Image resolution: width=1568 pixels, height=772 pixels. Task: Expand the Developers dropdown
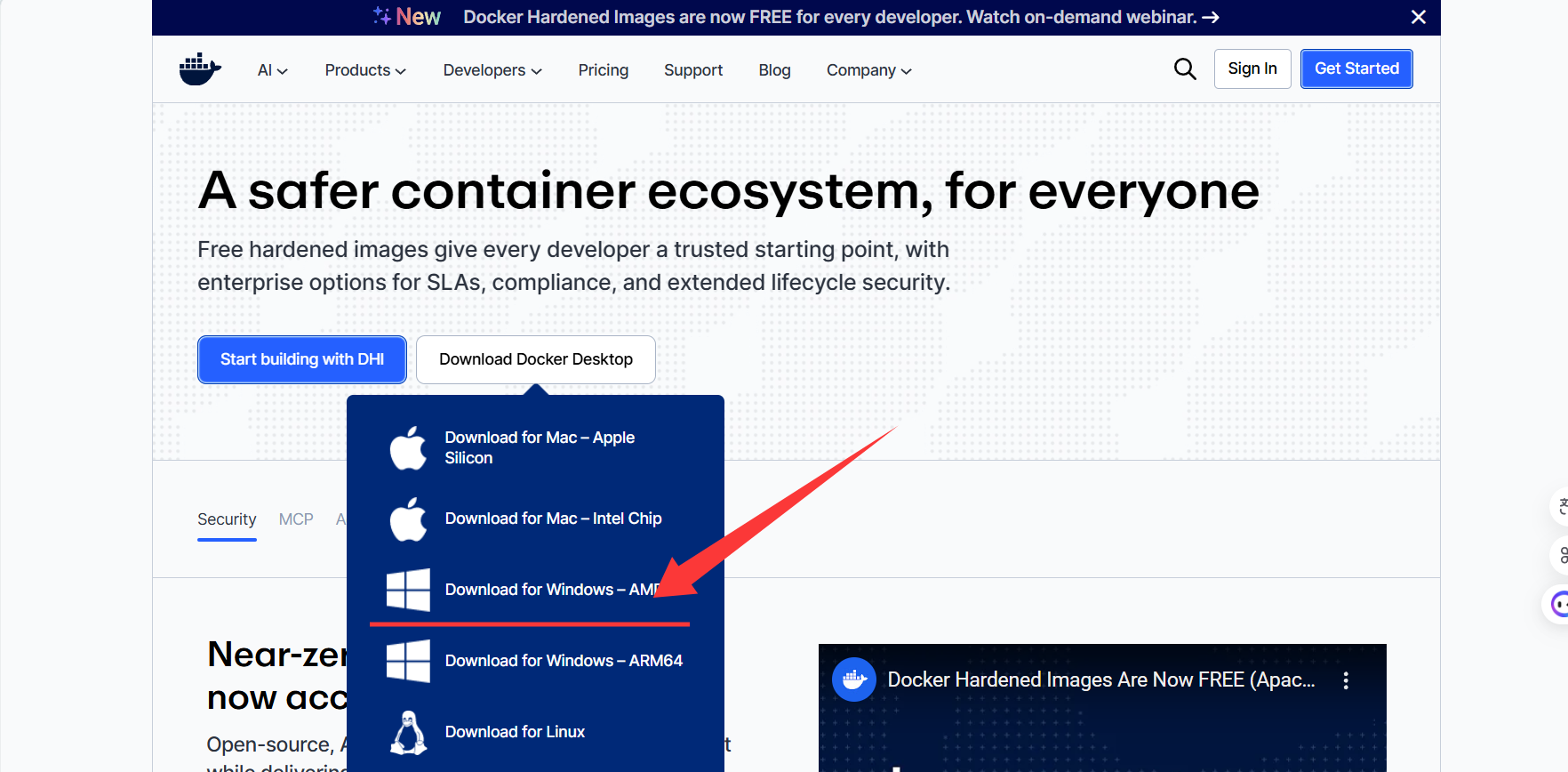click(x=492, y=70)
